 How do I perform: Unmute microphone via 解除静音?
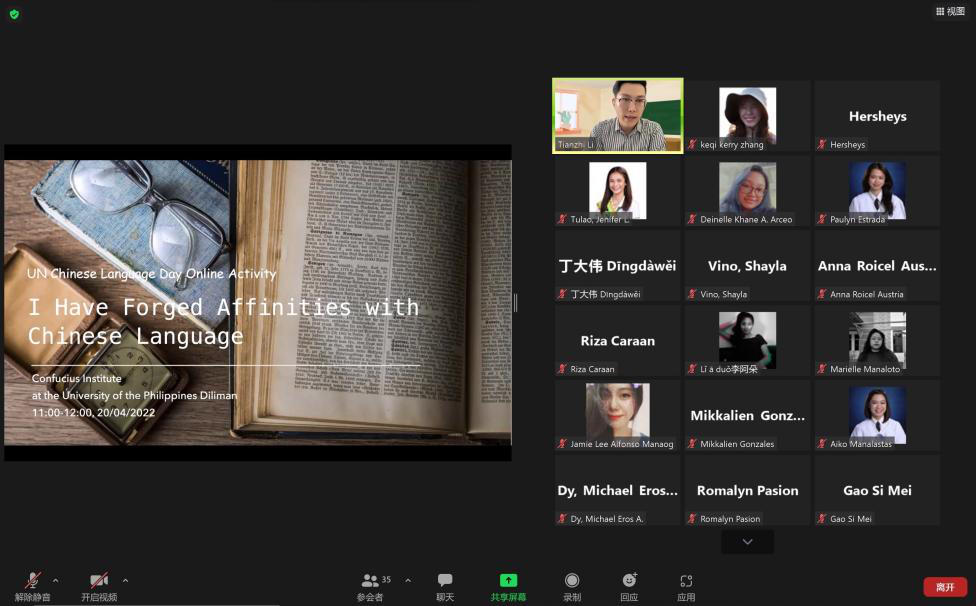tap(33, 581)
